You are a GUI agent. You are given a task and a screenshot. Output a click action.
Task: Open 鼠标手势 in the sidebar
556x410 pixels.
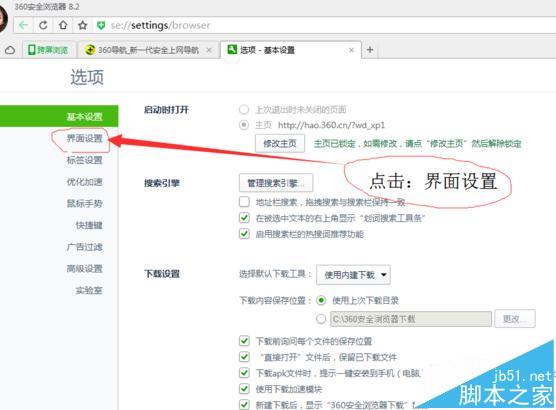[x=84, y=204]
